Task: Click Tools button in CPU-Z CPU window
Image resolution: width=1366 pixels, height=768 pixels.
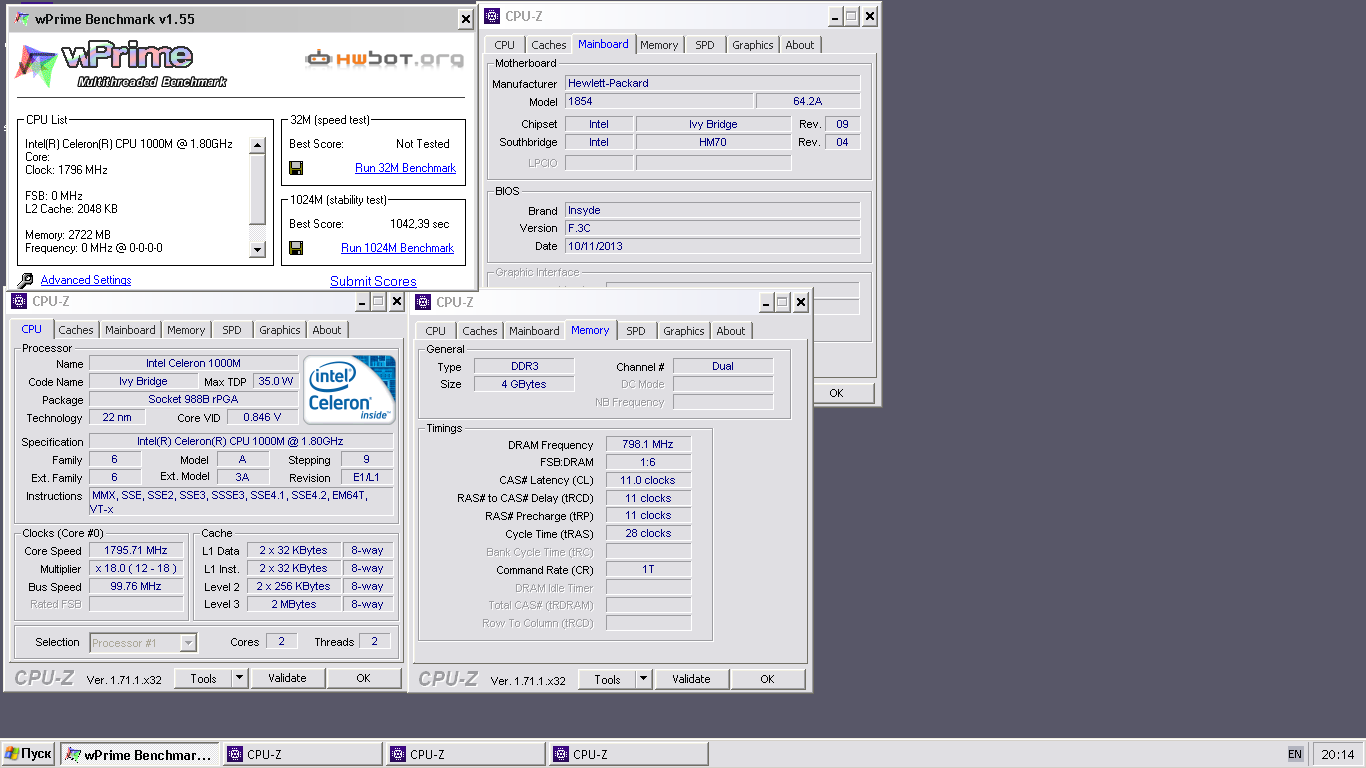Action: (x=203, y=678)
